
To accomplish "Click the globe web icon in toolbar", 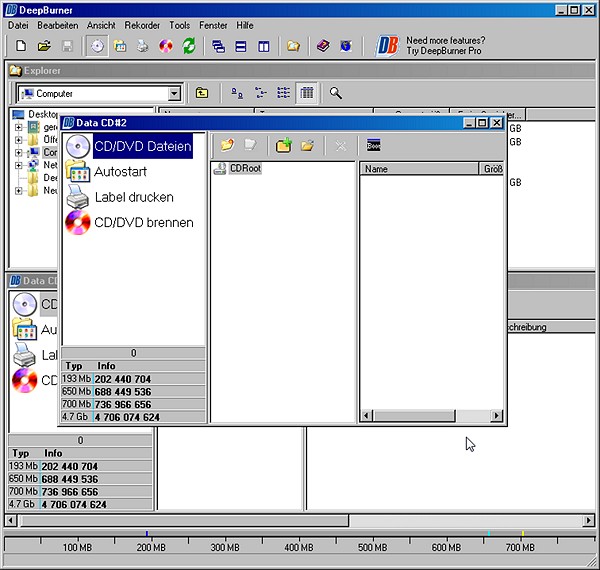I will [346, 46].
